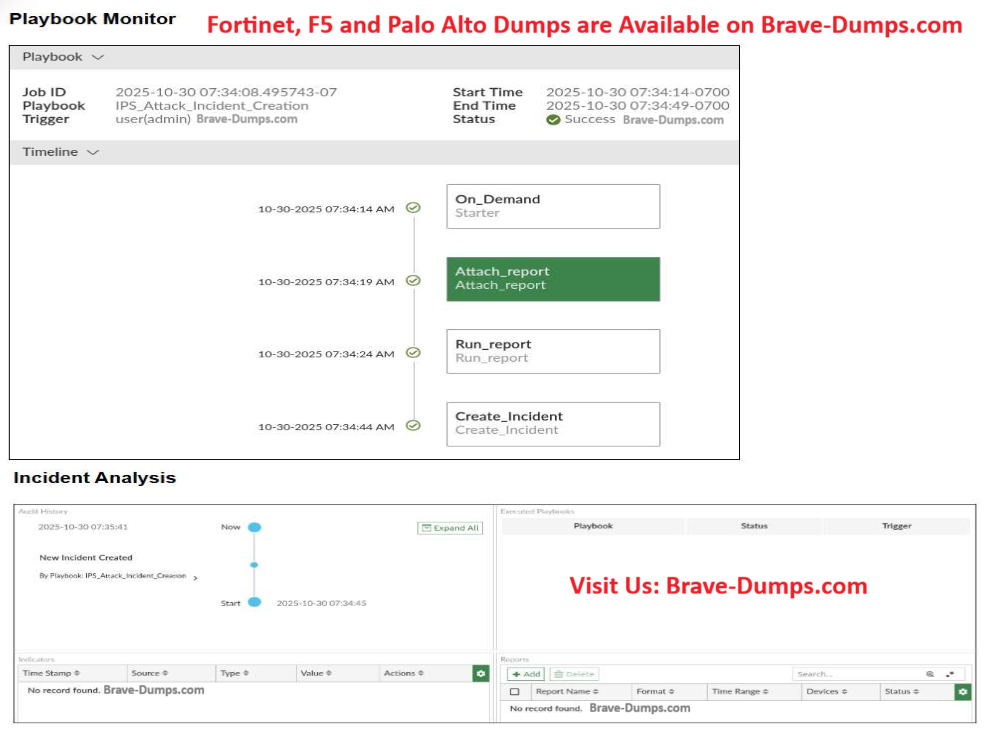Open the On_Demand Starter task box
The width and height of the screenshot is (989, 731).
click(553, 206)
